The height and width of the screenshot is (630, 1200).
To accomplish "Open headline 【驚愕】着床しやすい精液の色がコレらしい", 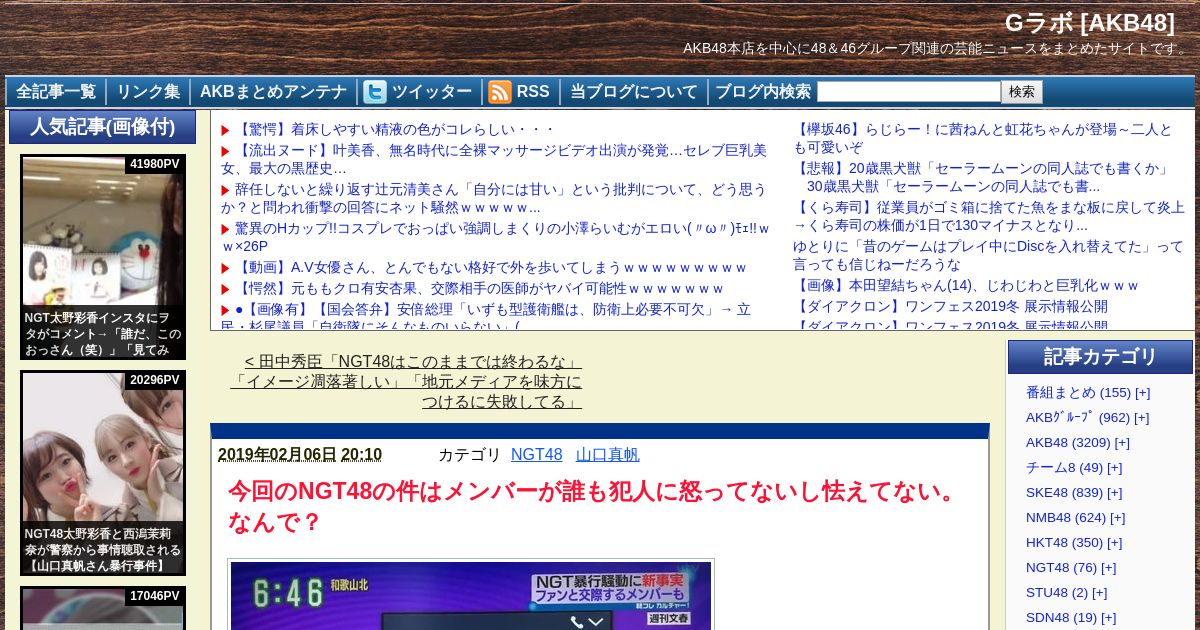I will tap(394, 130).
